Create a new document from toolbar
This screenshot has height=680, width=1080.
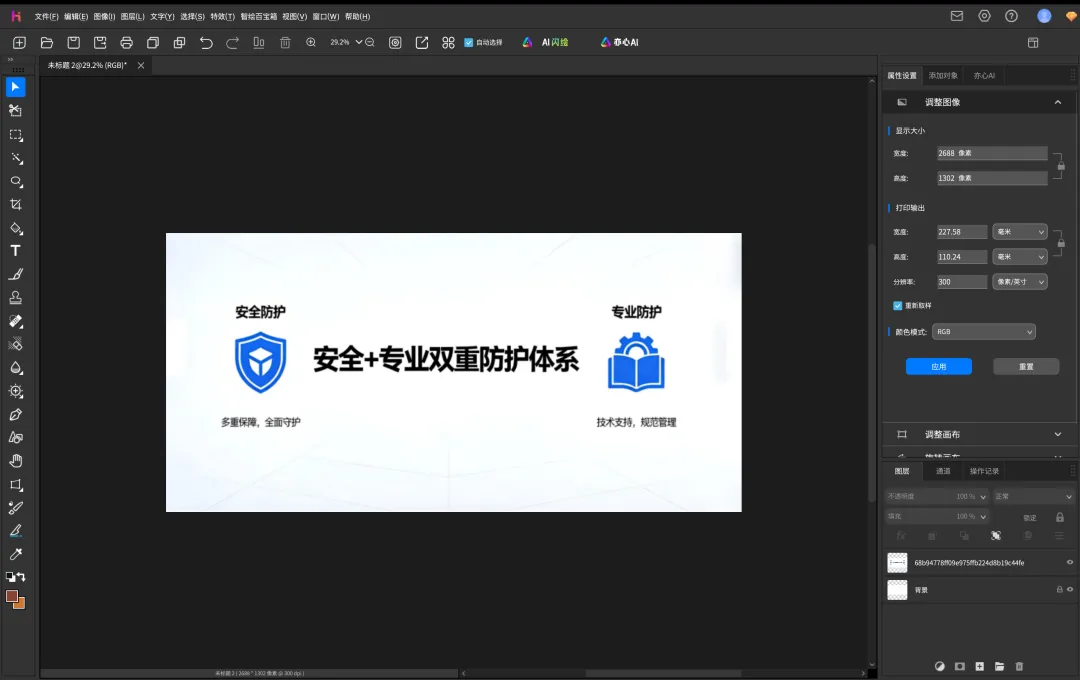pos(19,43)
